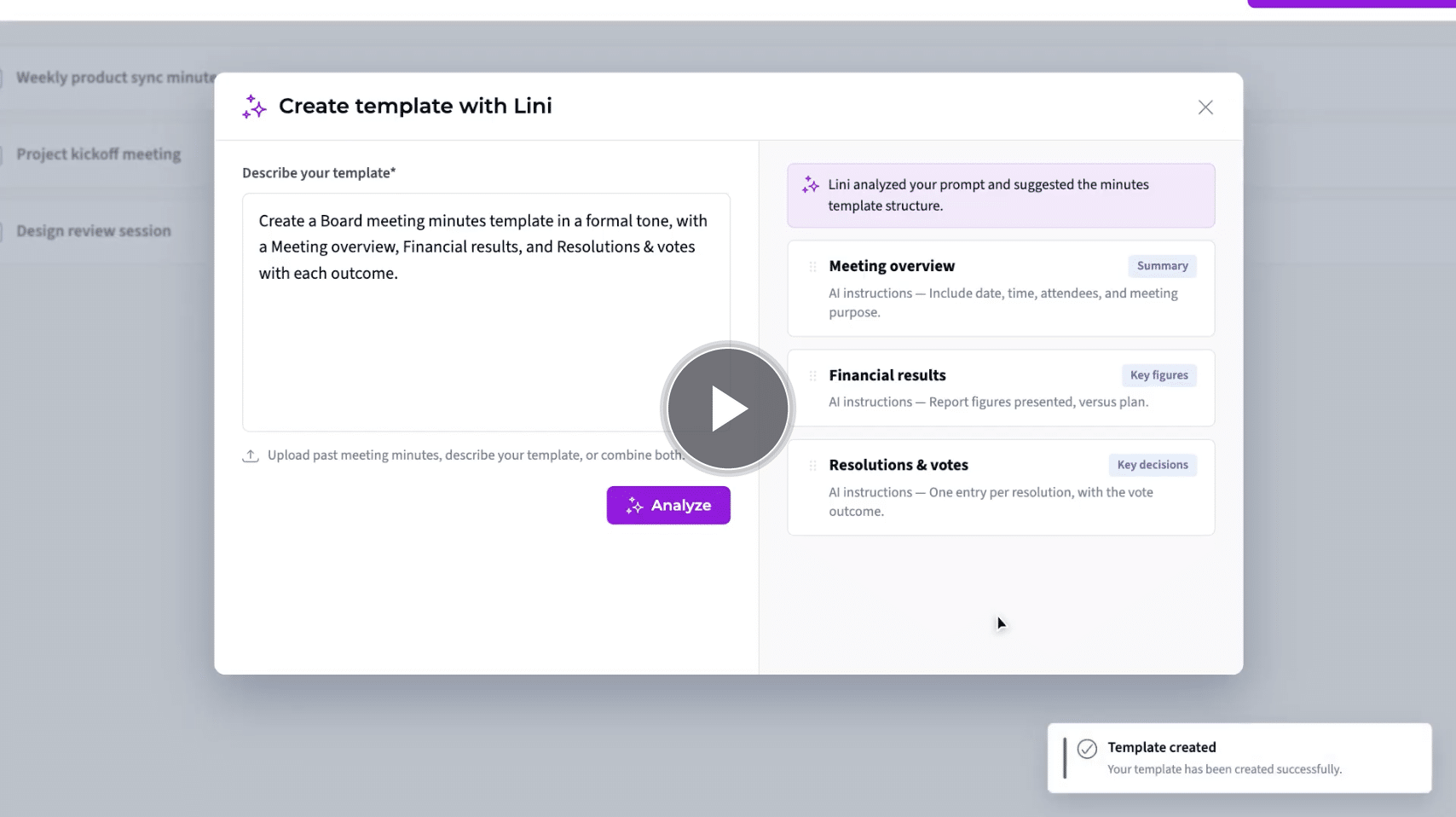Viewport: 1456px width, 817px height.
Task: Click the checkmark icon in the Template created toast
Action: click(x=1087, y=749)
